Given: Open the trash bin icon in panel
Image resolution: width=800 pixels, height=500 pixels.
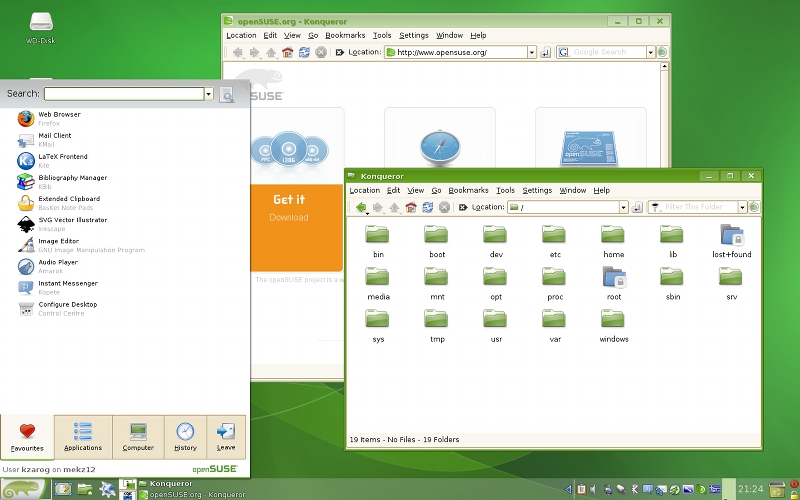Looking at the screenshot, I should click(x=778, y=489).
